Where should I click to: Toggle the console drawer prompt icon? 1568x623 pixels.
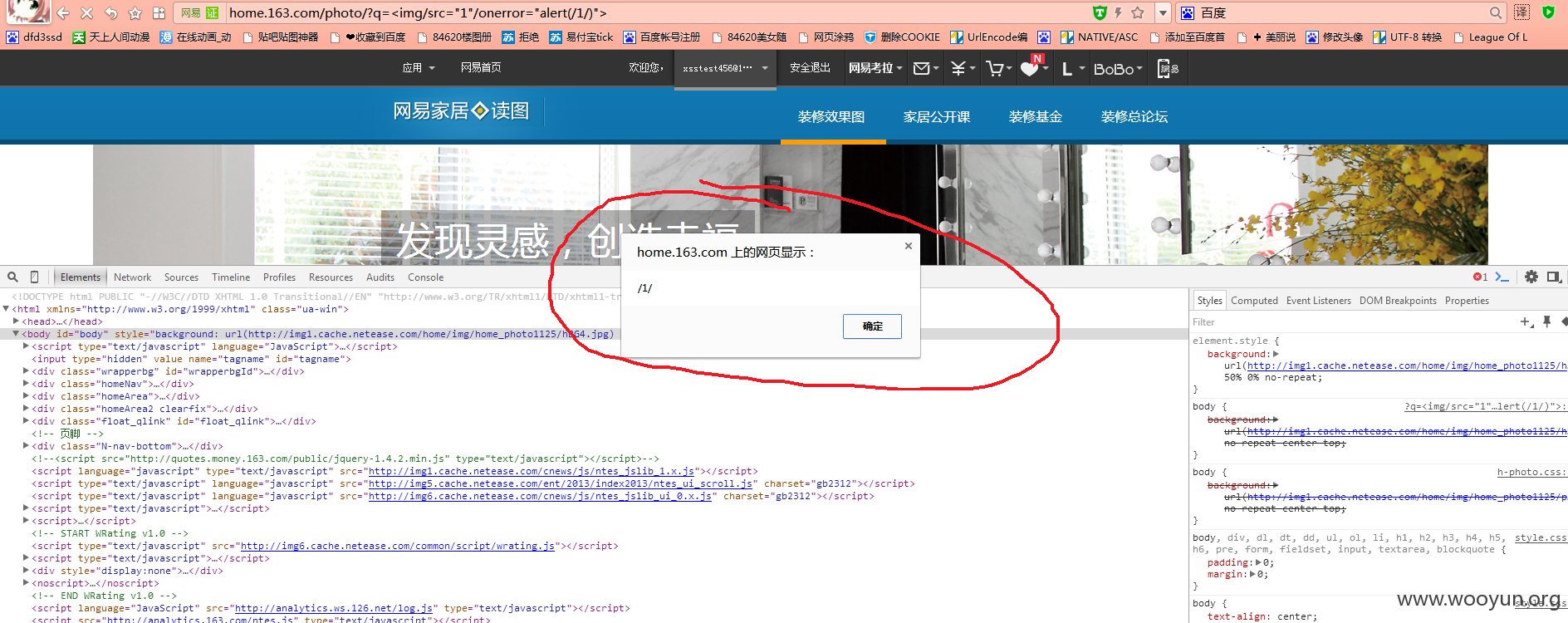1502,277
